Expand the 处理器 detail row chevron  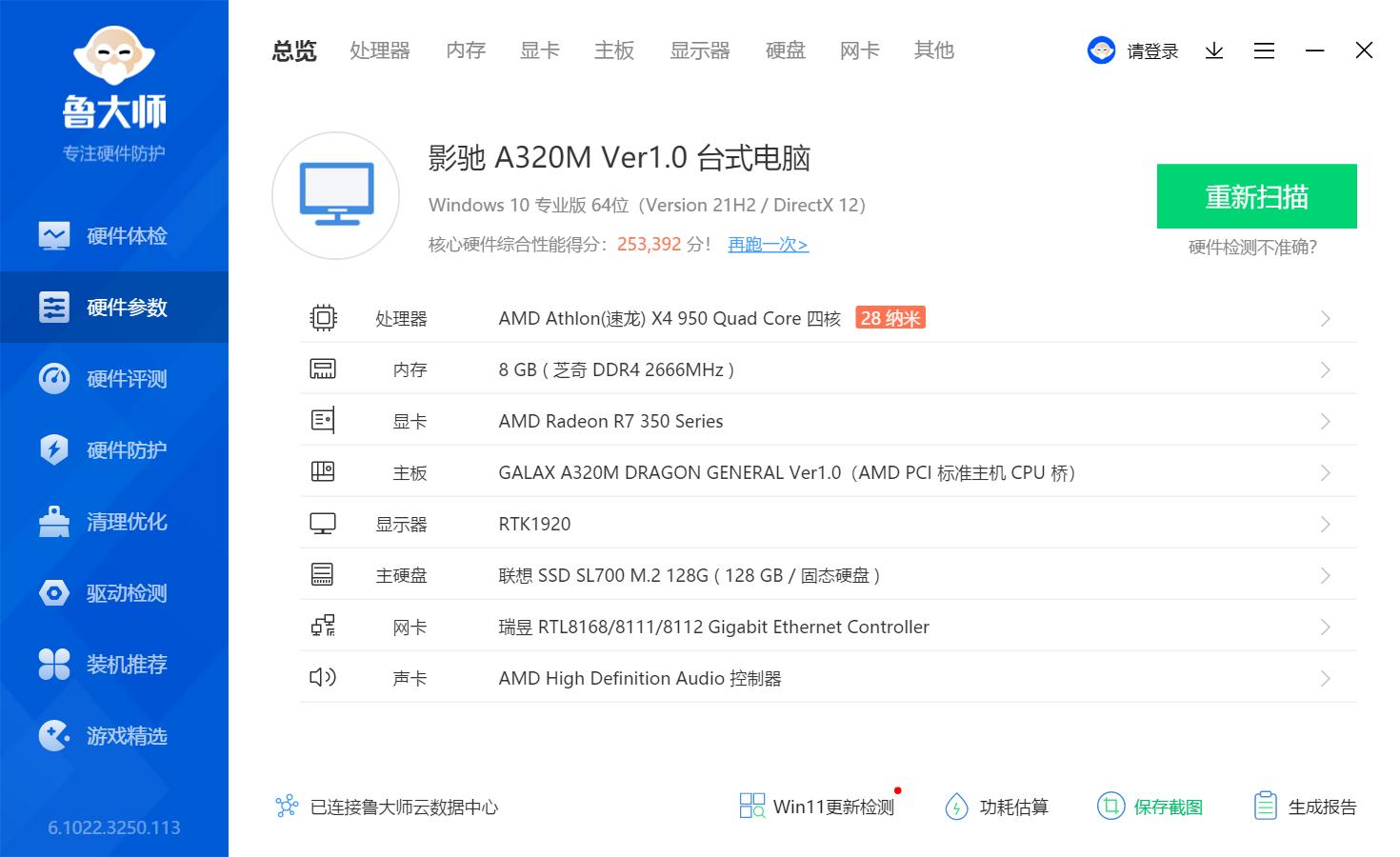point(1325,318)
